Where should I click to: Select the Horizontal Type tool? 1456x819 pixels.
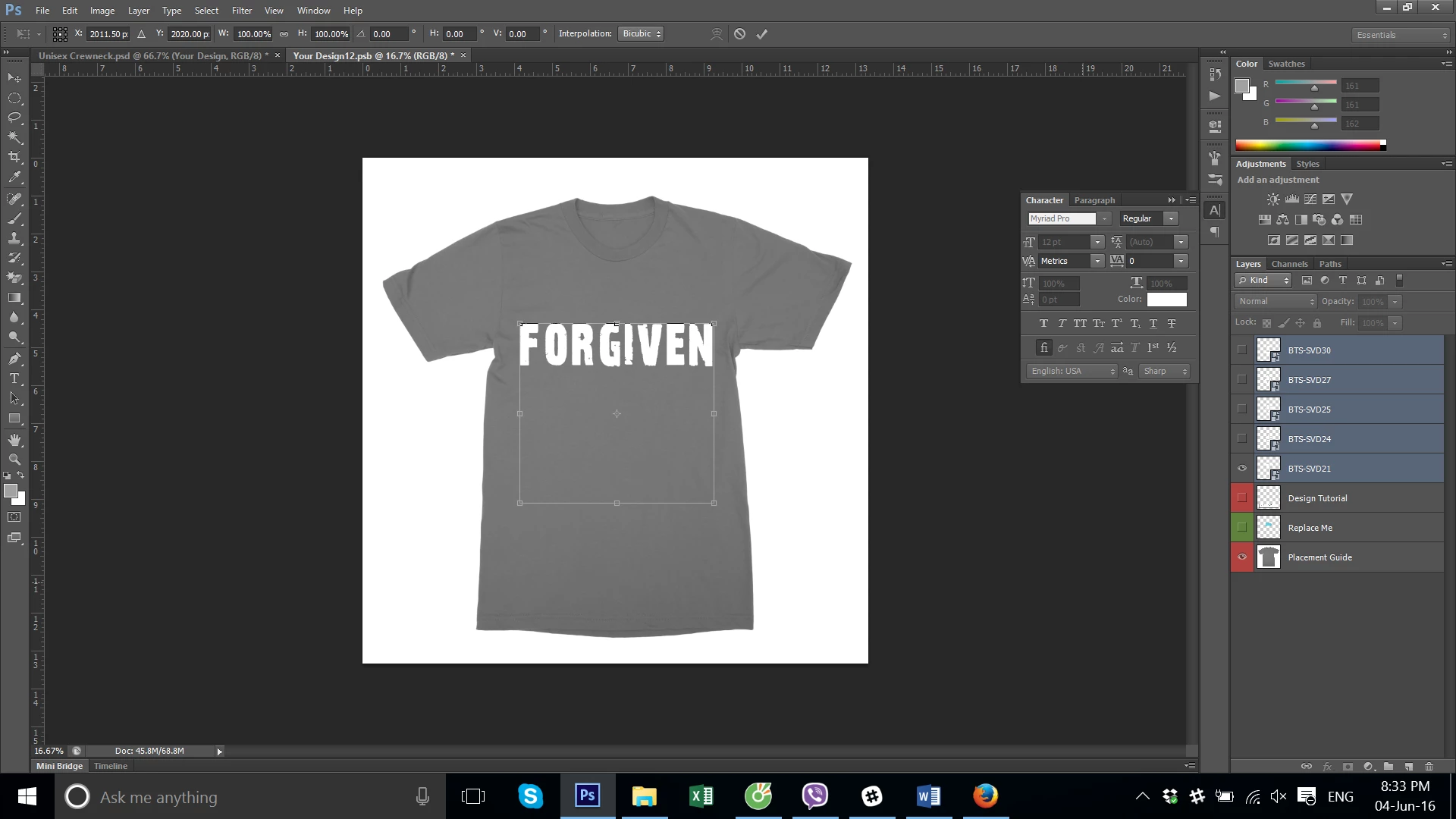click(14, 378)
